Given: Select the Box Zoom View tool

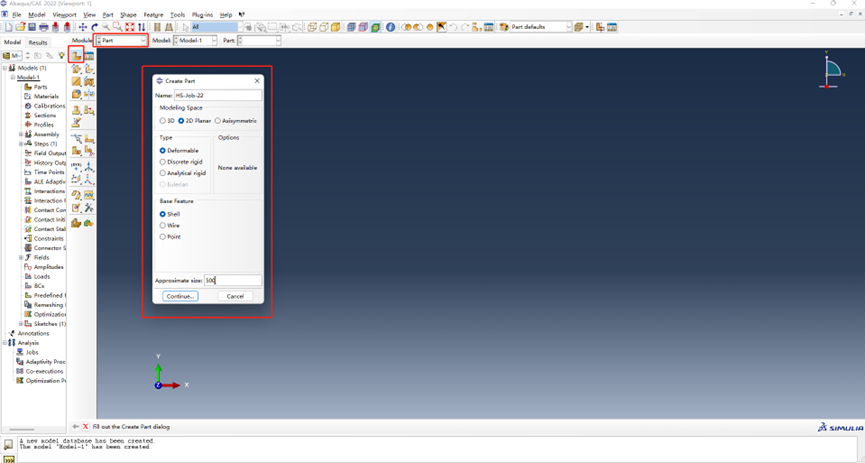Looking at the screenshot, I should click(118, 27).
